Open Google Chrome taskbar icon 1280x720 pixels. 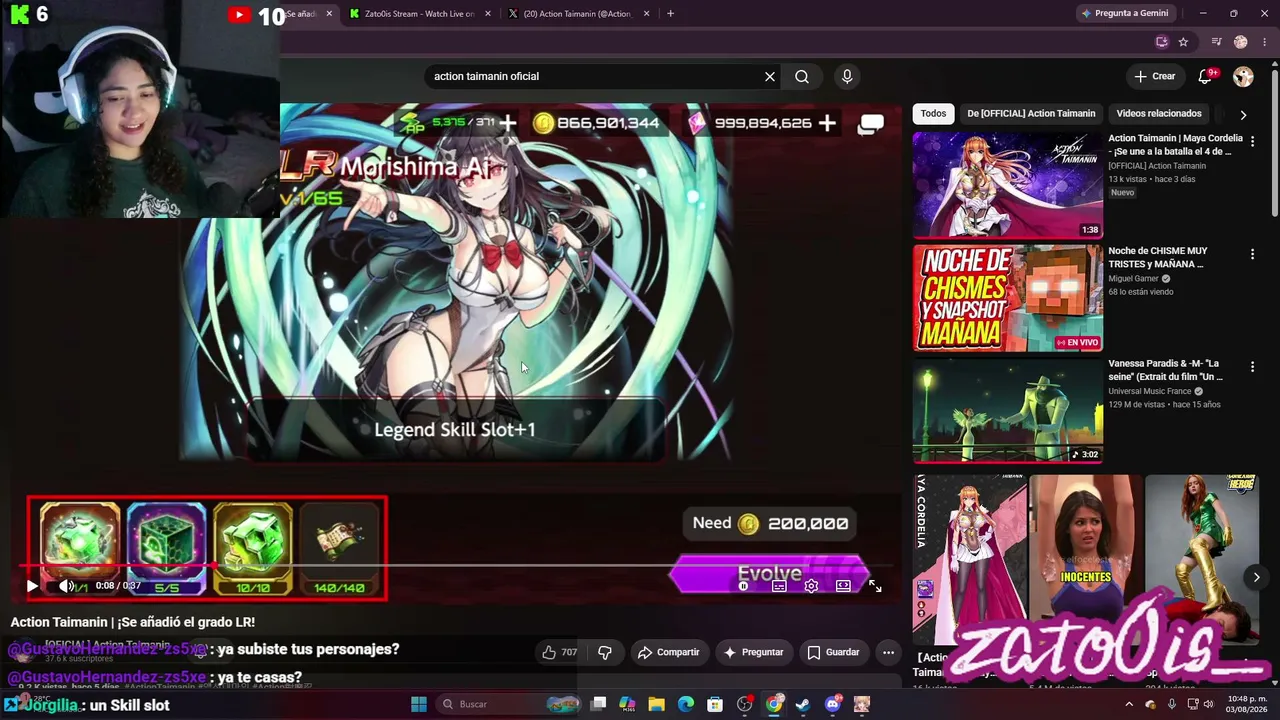[x=774, y=704]
